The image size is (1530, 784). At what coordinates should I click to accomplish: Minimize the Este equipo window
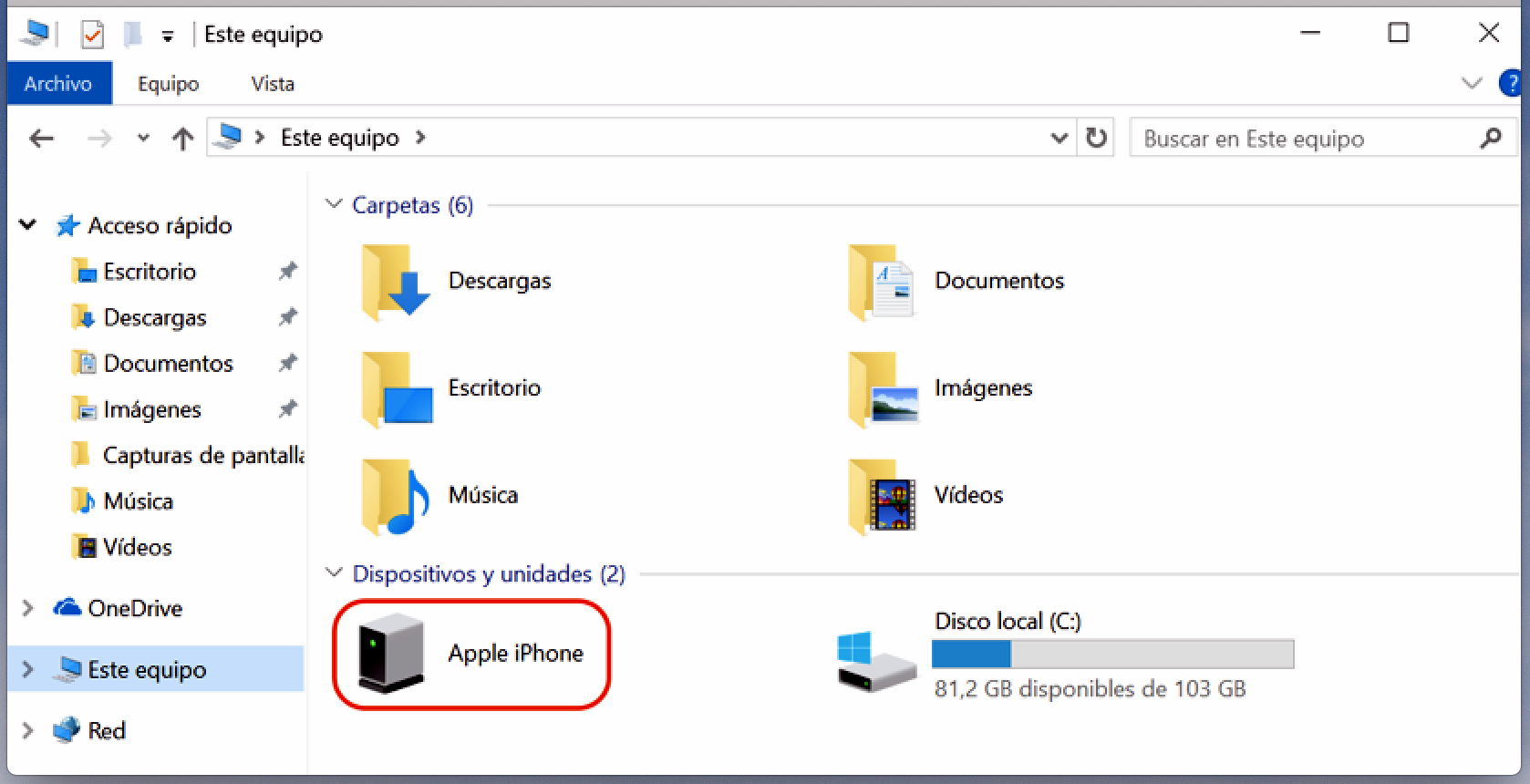click(x=1310, y=34)
